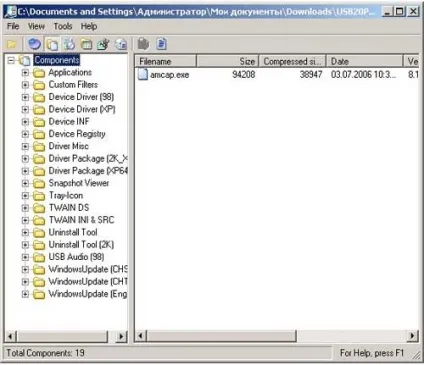Select the Components view toolbar icon

pos(52,44)
